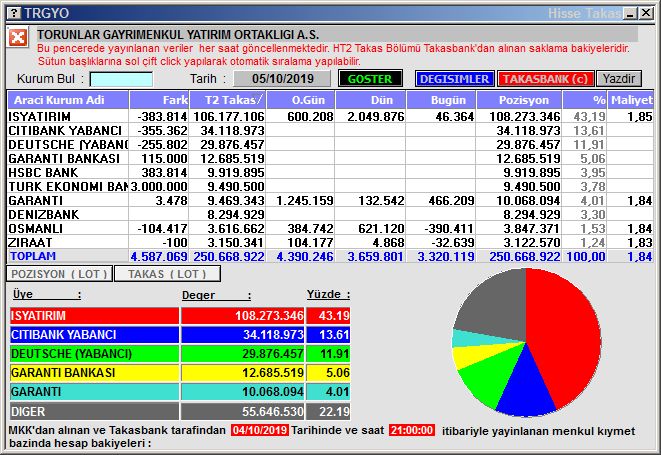Sort by Bugün column header

[x=441, y=100]
